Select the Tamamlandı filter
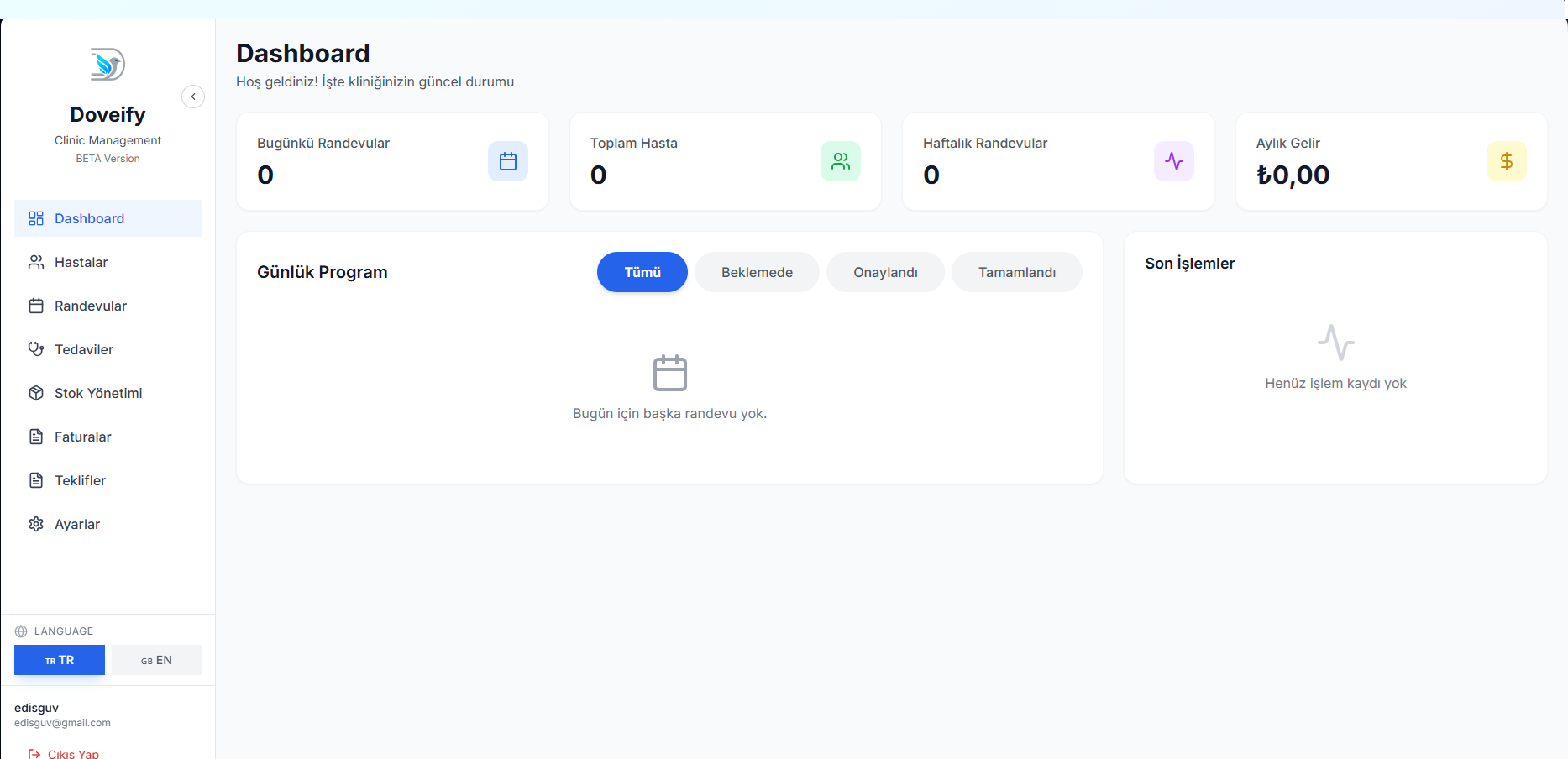Image resolution: width=1568 pixels, height=759 pixels. point(1016,272)
